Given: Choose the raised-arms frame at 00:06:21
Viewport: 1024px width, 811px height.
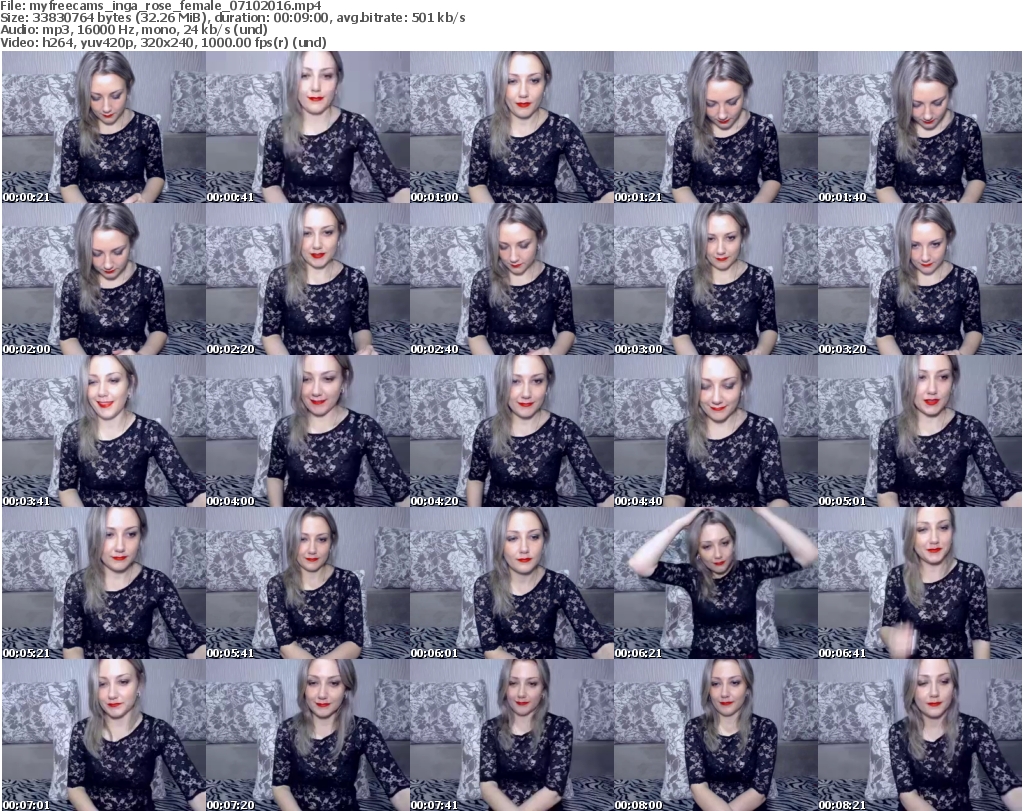Looking at the screenshot, I should [715, 583].
